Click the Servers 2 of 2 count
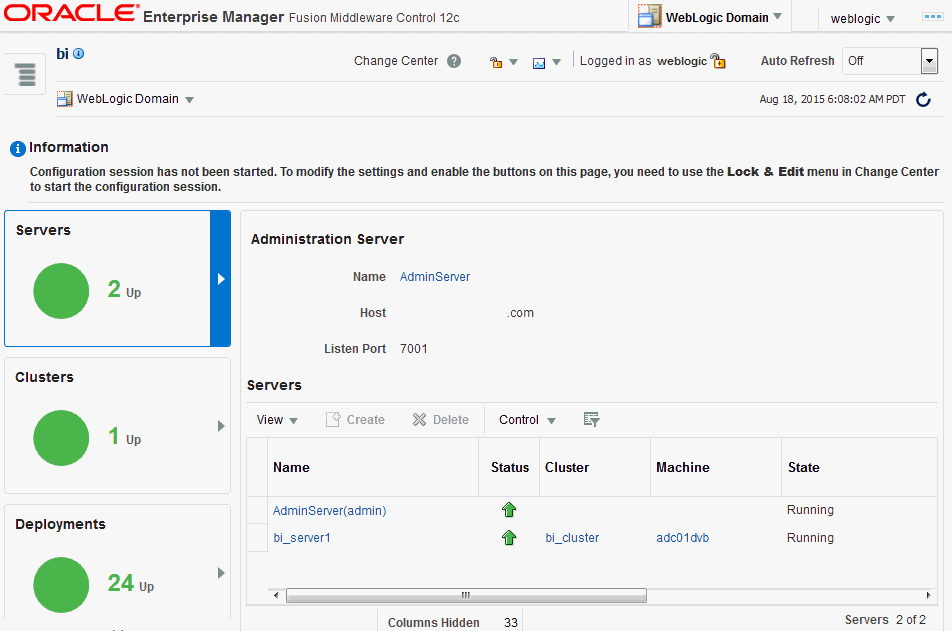 pyautogui.click(x=885, y=619)
